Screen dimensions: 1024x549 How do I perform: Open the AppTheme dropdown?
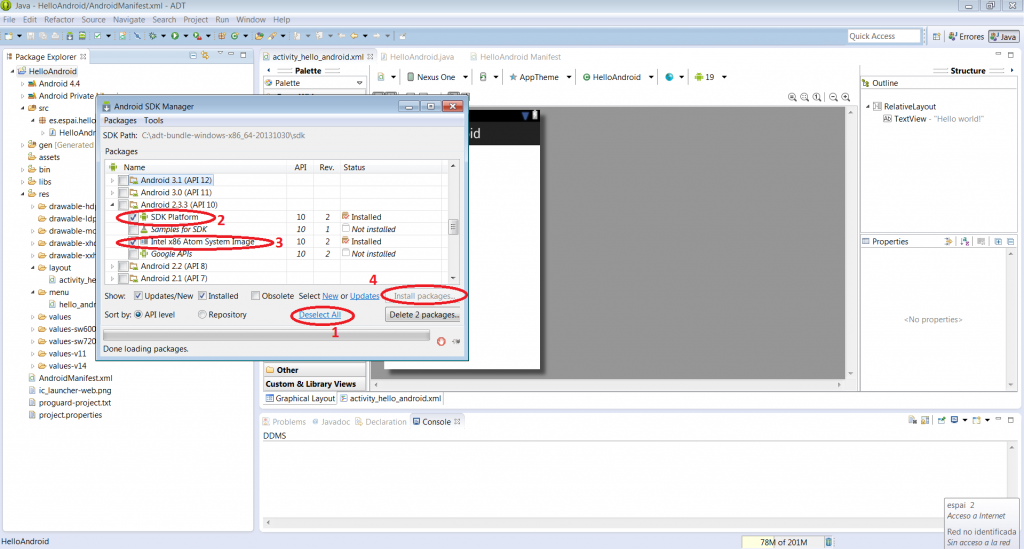[540, 76]
